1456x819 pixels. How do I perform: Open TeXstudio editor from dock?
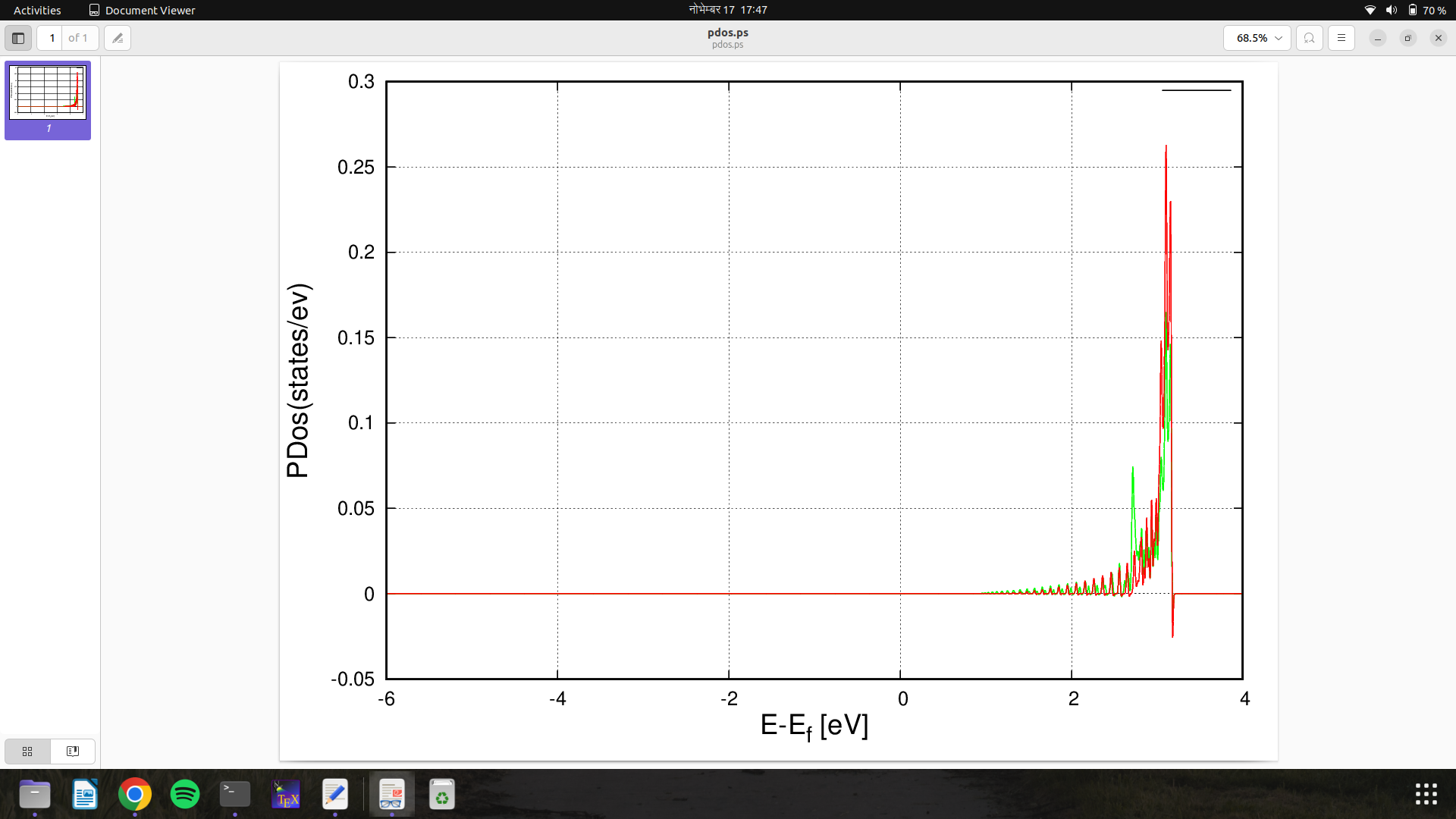click(285, 795)
